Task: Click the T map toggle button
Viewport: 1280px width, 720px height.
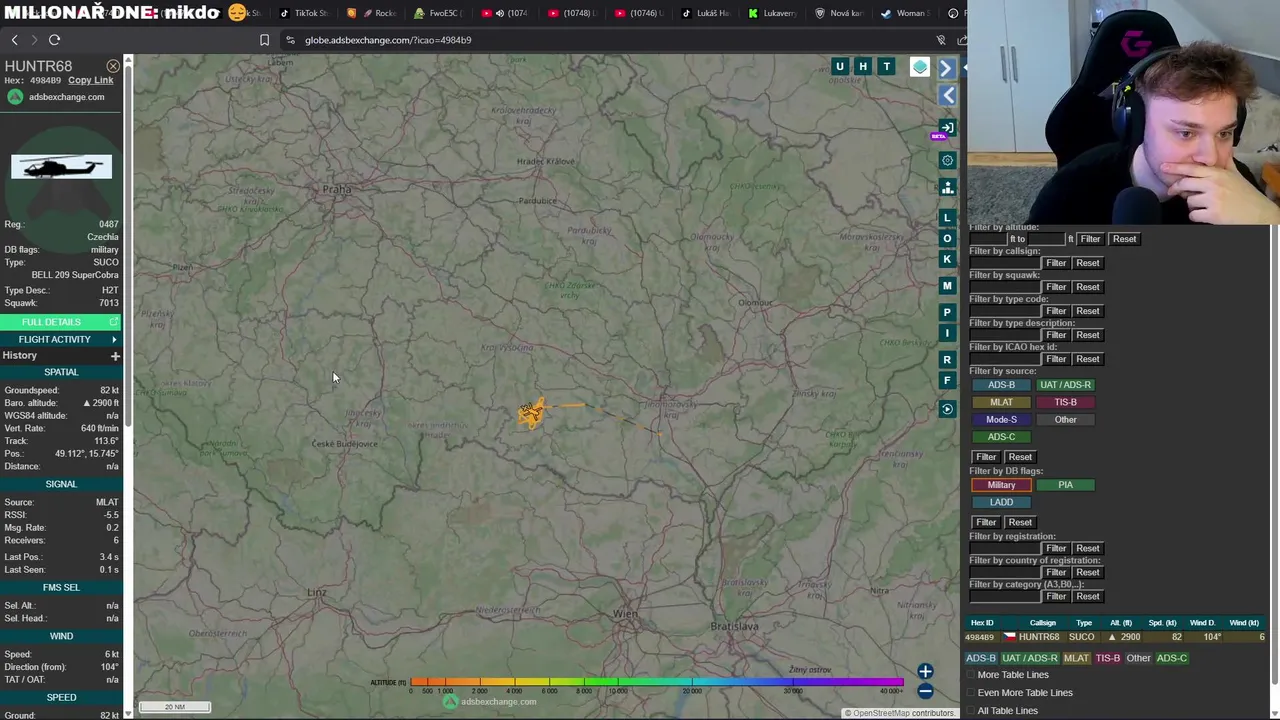Action: [x=886, y=67]
